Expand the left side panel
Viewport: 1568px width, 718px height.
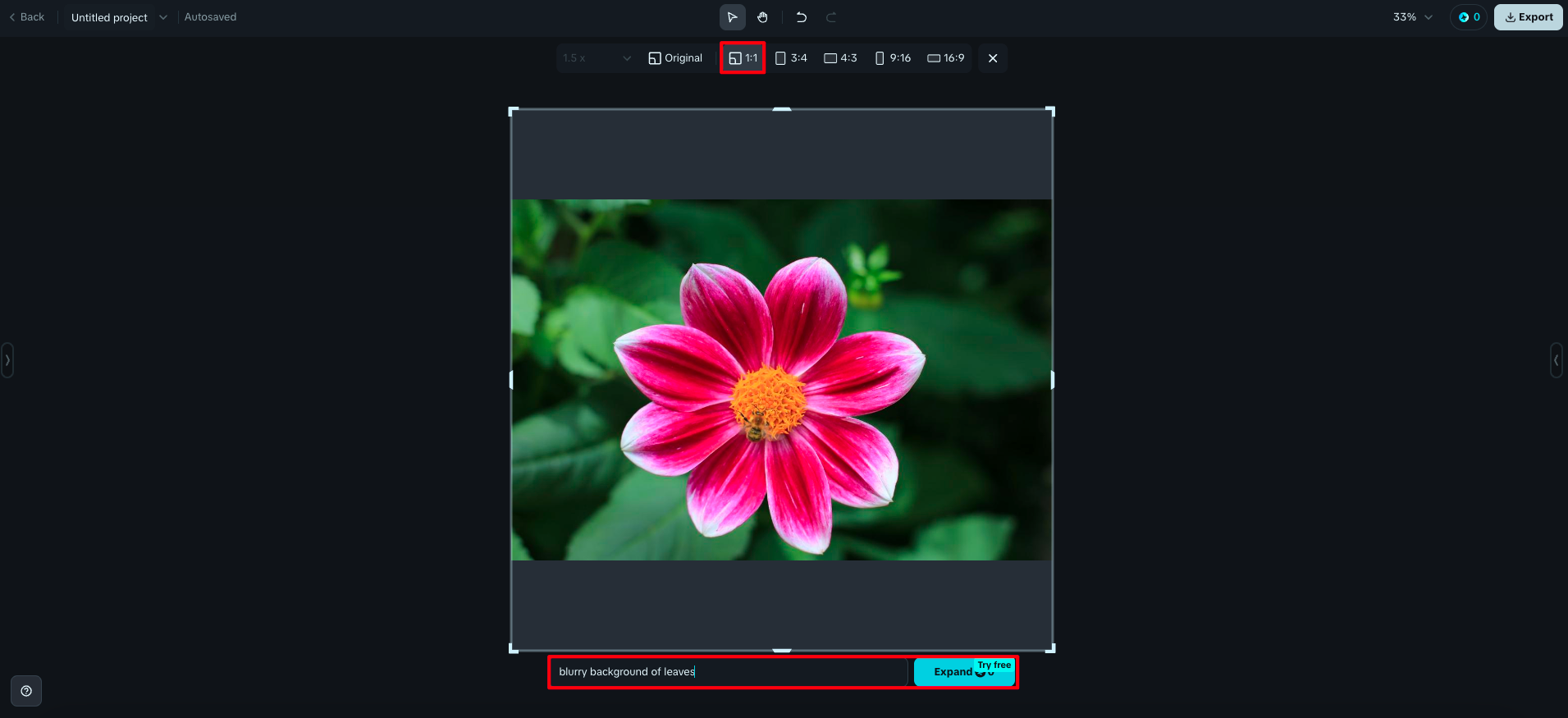pos(7,360)
